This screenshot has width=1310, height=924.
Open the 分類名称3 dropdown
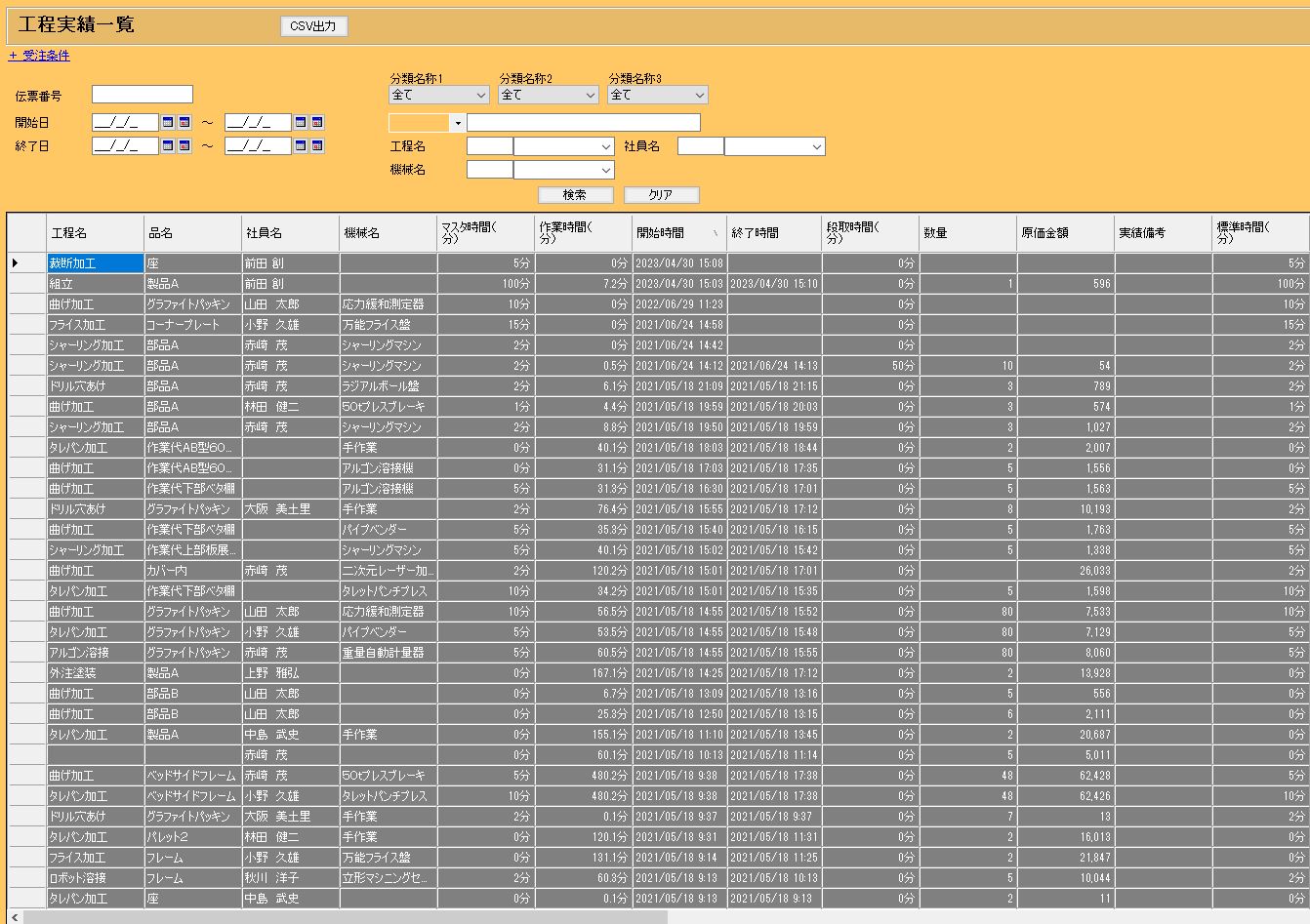(x=657, y=95)
